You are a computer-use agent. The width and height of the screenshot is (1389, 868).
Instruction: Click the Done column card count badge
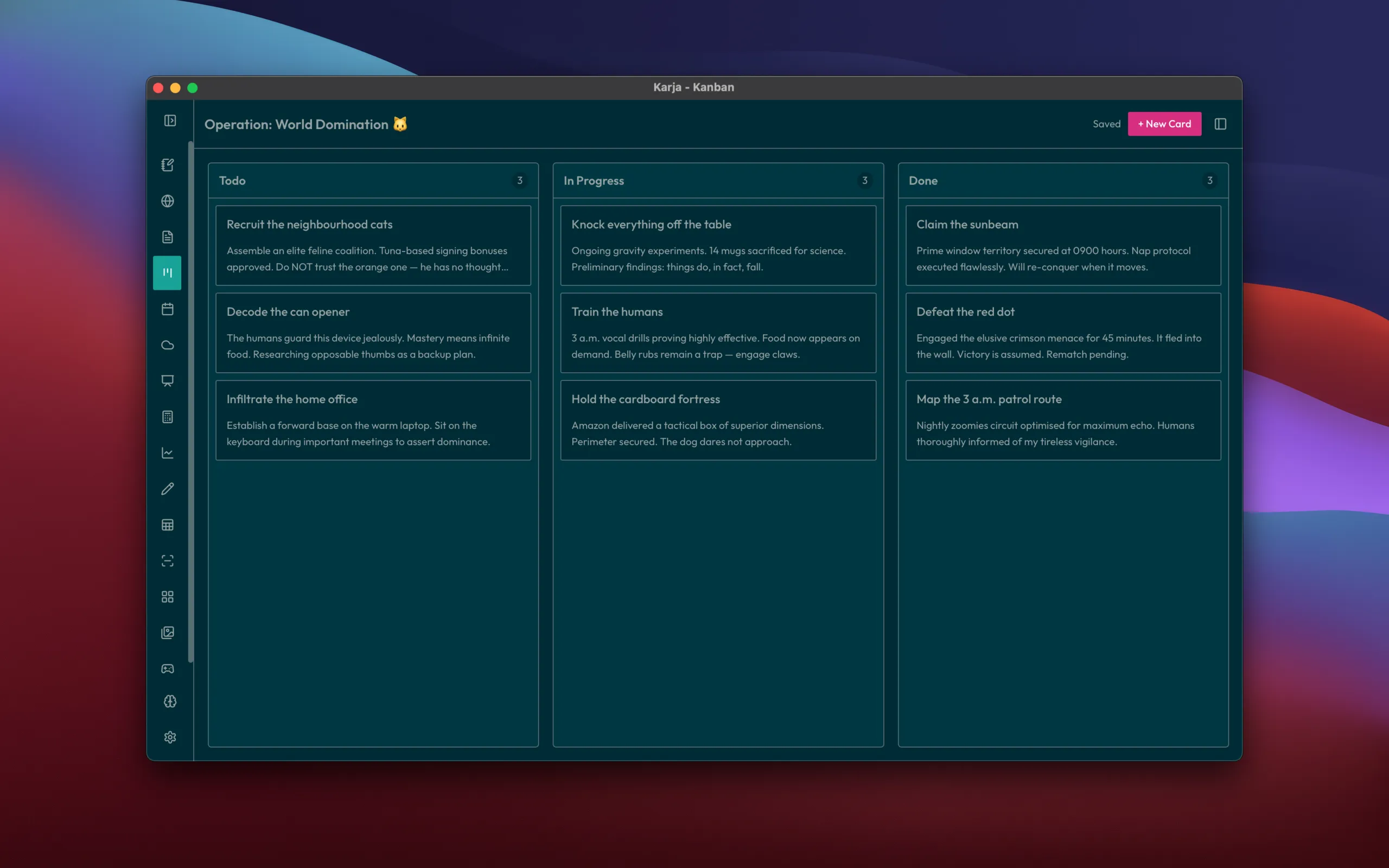1209,181
